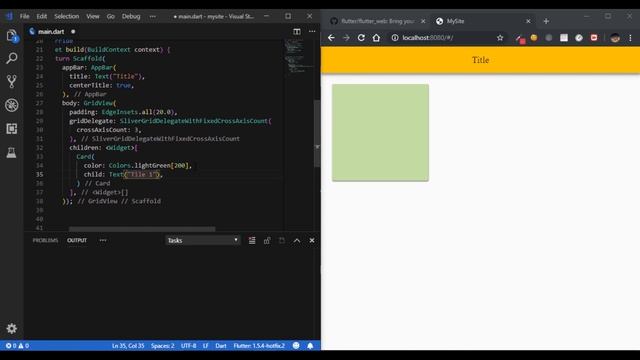This screenshot has height=360, width=640.
Task: Click the light green card in page
Action: click(380, 133)
